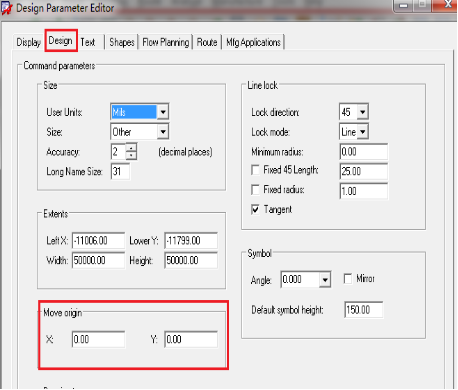Switch to the Shapes tab

point(122,42)
